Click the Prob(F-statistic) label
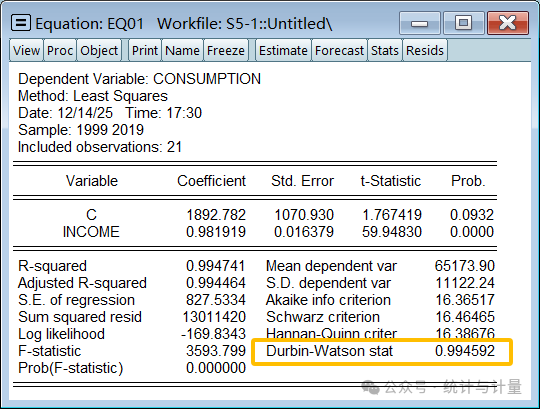The width and height of the screenshot is (540, 409). [70, 368]
